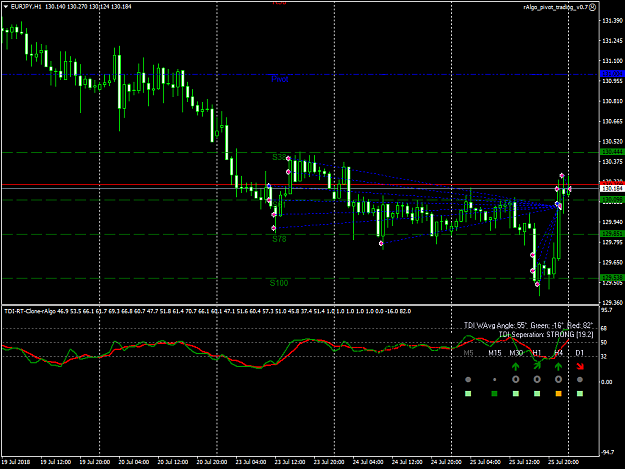Click the 0.00 indicator scale label
625x469 pixels.
point(606,382)
